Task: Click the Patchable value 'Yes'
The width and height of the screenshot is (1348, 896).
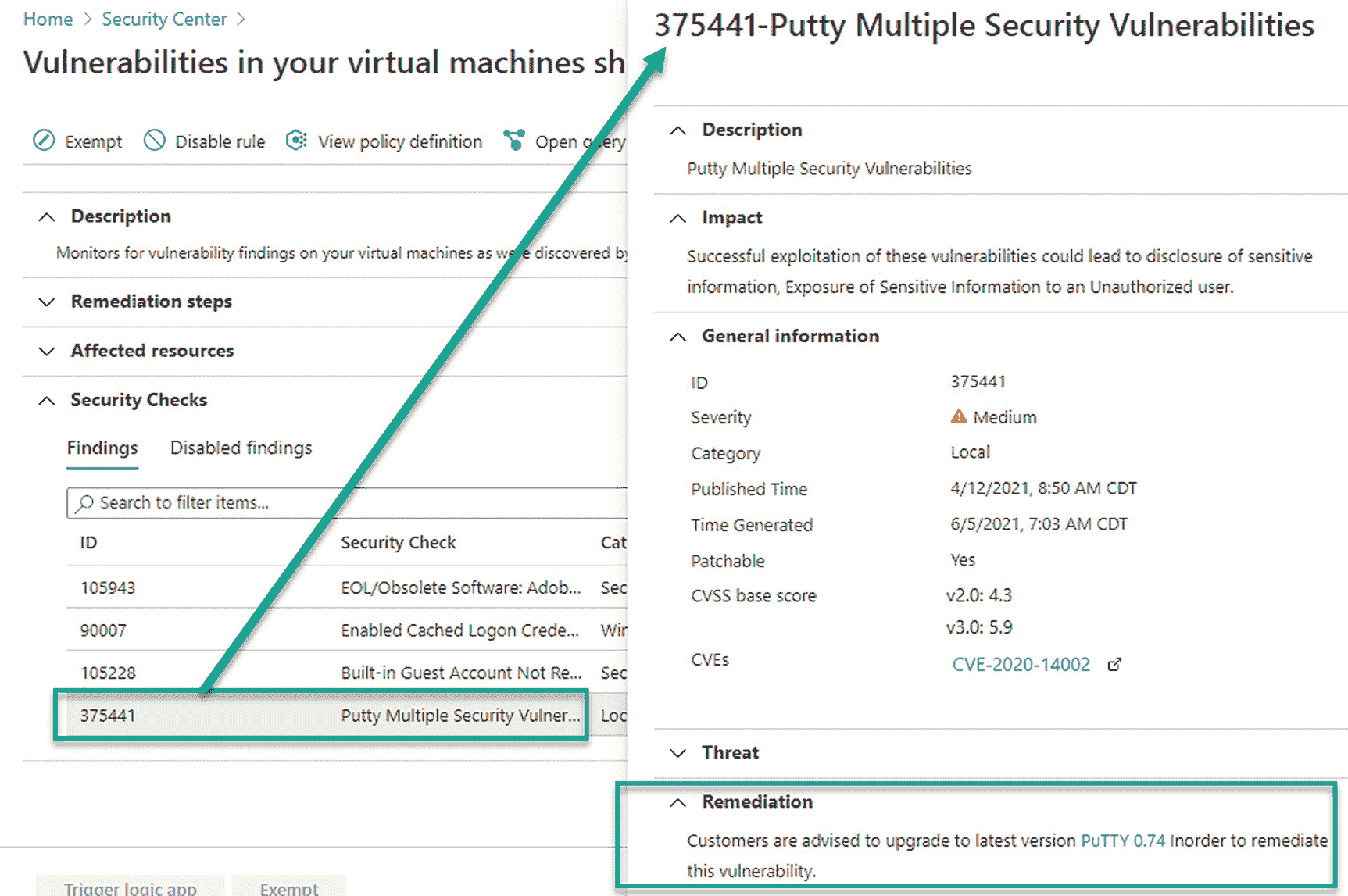Action: click(963, 559)
